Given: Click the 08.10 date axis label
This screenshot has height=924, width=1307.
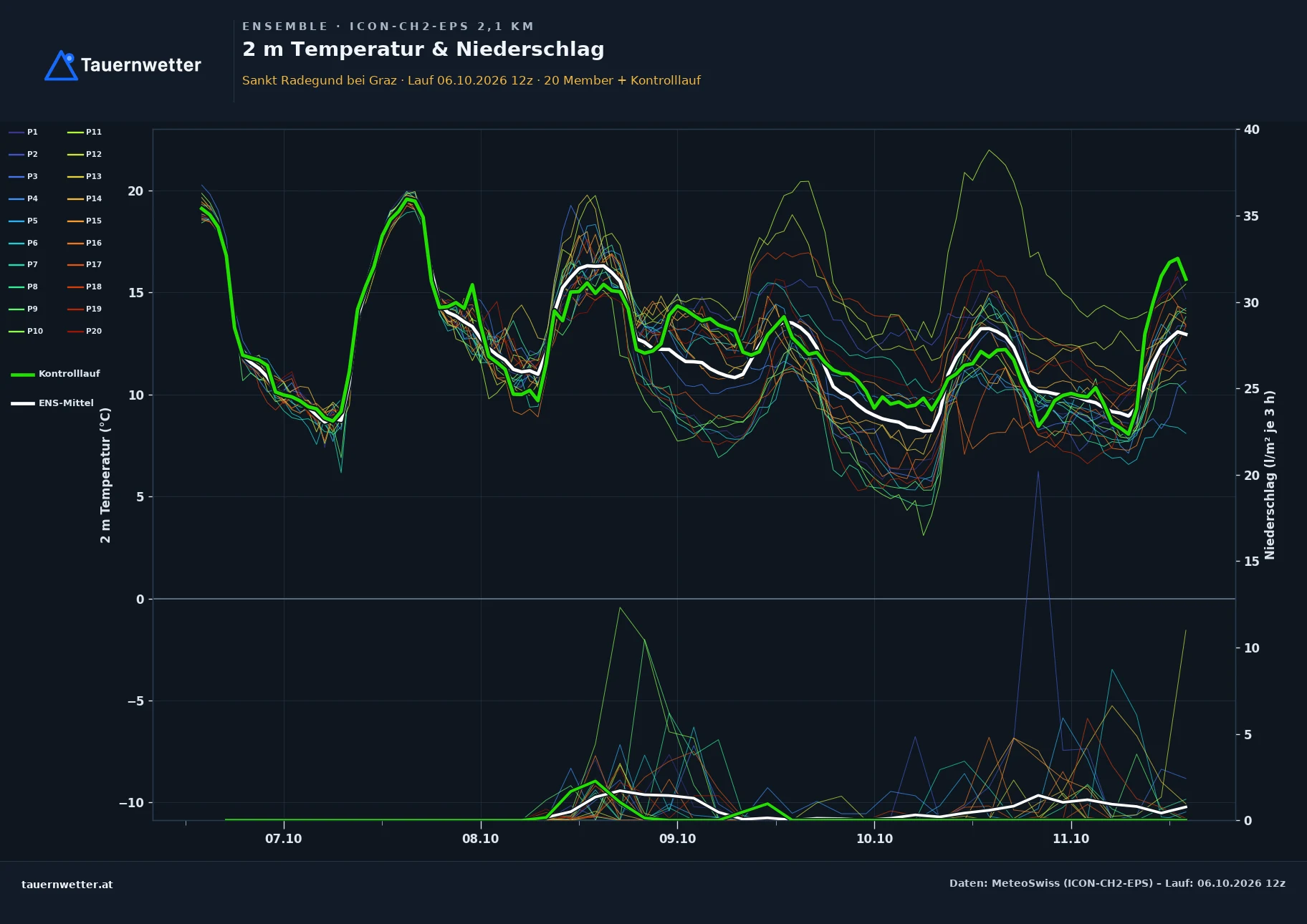Looking at the screenshot, I should tap(480, 839).
